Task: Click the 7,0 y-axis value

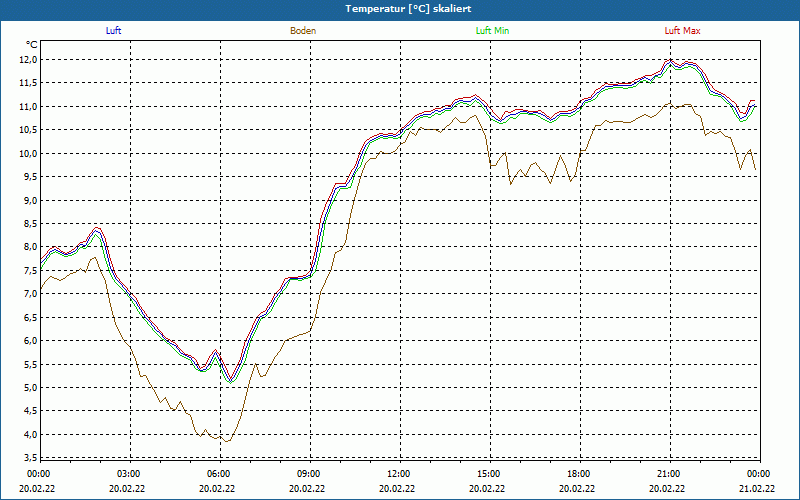Action: point(31,294)
